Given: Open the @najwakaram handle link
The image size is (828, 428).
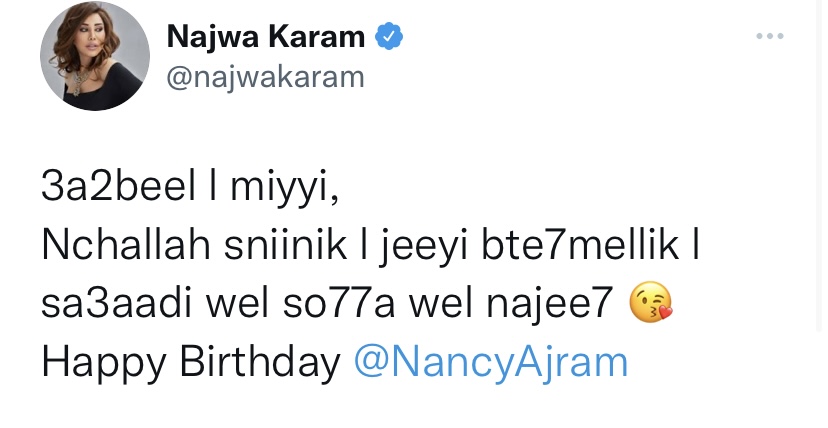Looking at the screenshot, I should pos(263,78).
